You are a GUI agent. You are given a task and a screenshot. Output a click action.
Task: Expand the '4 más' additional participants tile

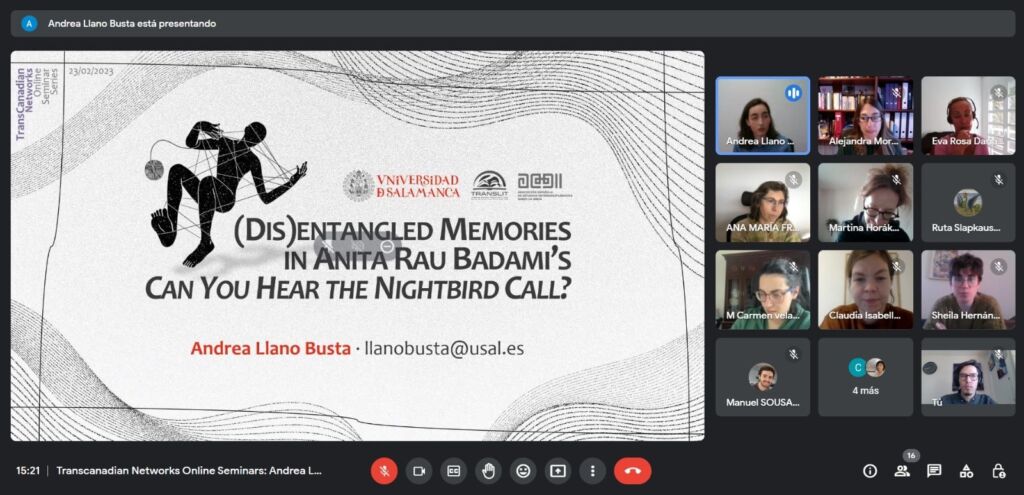click(866, 376)
